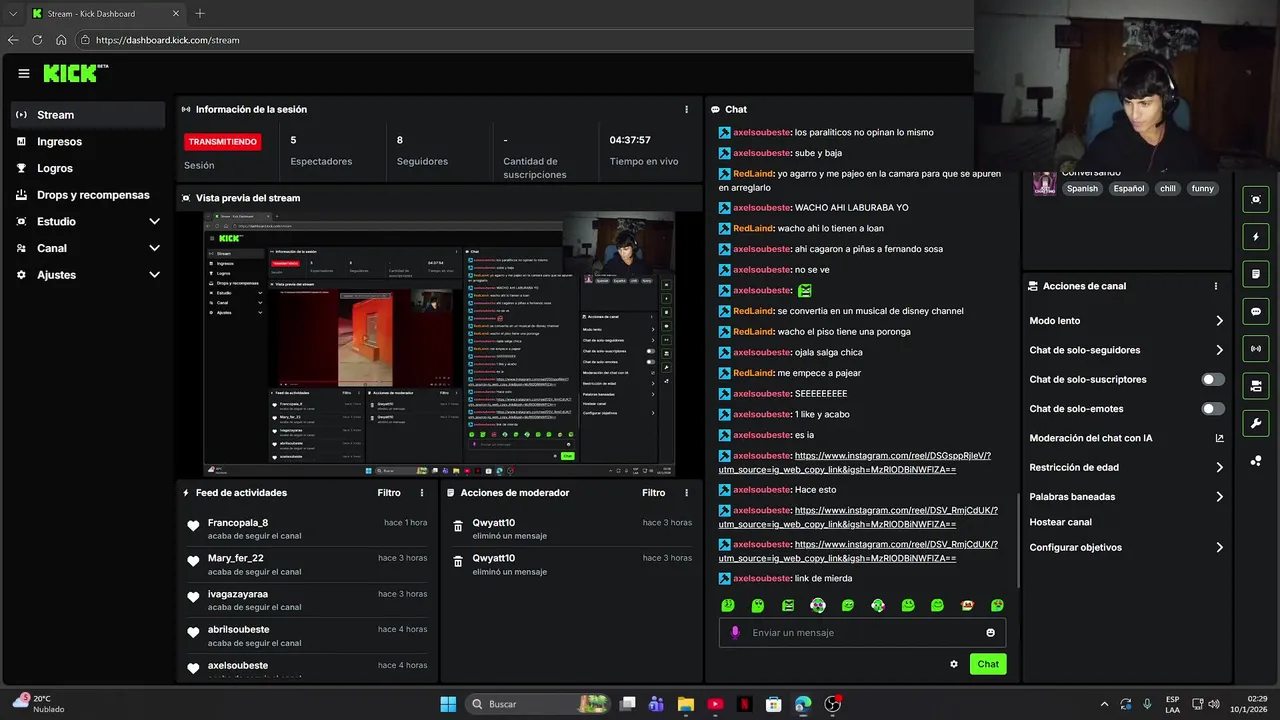Select Stream in the left sidebar
1280x720 pixels.
(x=88, y=115)
